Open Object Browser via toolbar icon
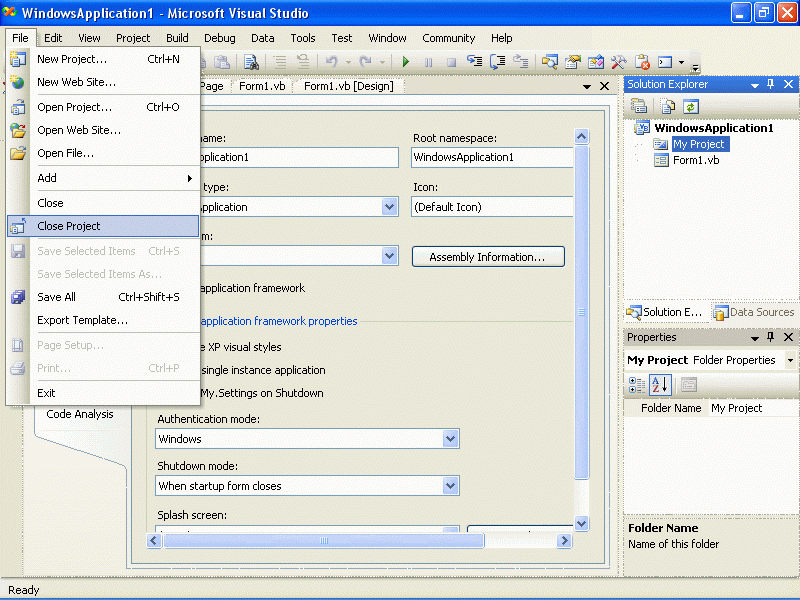Image resolution: width=800 pixels, height=600 pixels. point(595,62)
